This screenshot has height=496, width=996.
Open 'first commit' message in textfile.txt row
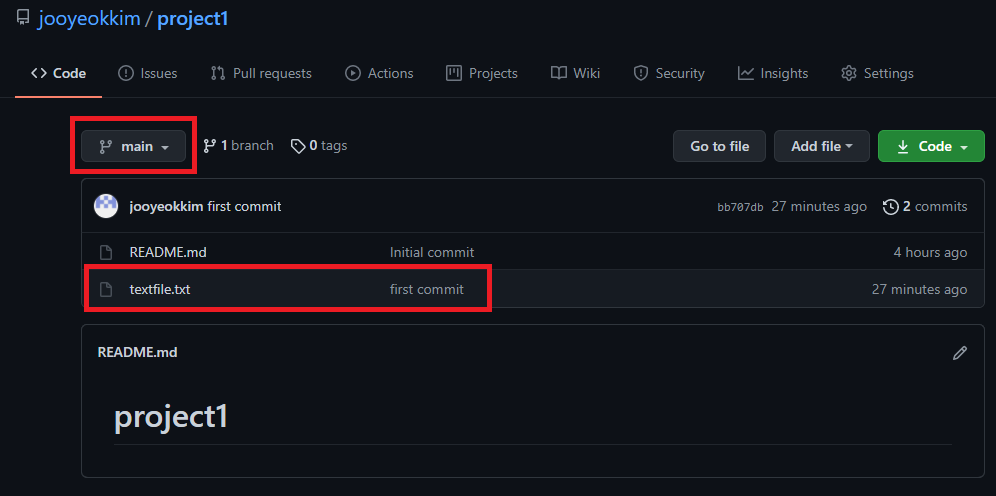[x=427, y=290]
